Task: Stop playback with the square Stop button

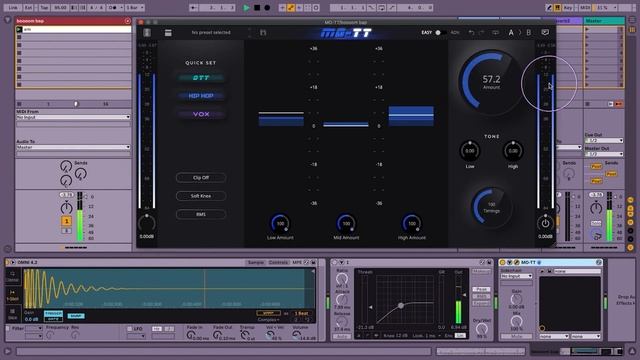Action: [257, 7]
